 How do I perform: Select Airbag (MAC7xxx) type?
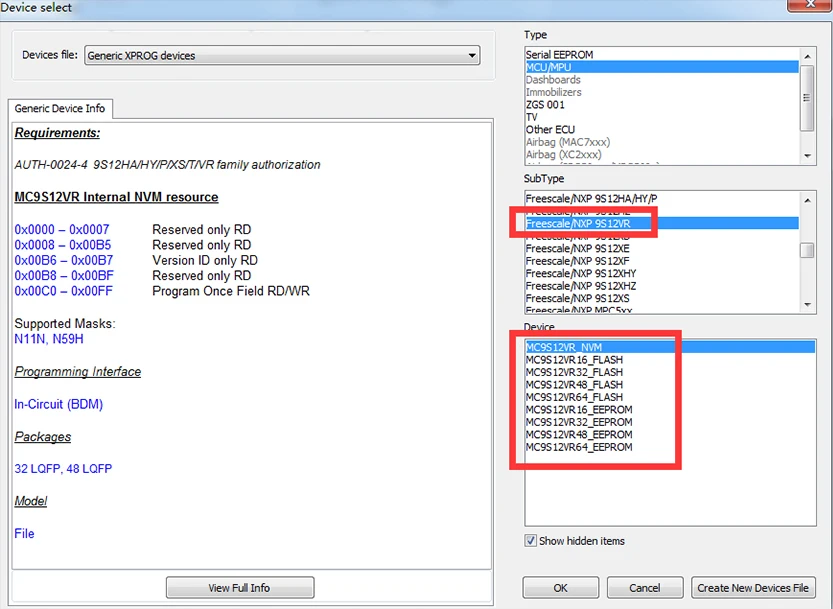[662, 142]
